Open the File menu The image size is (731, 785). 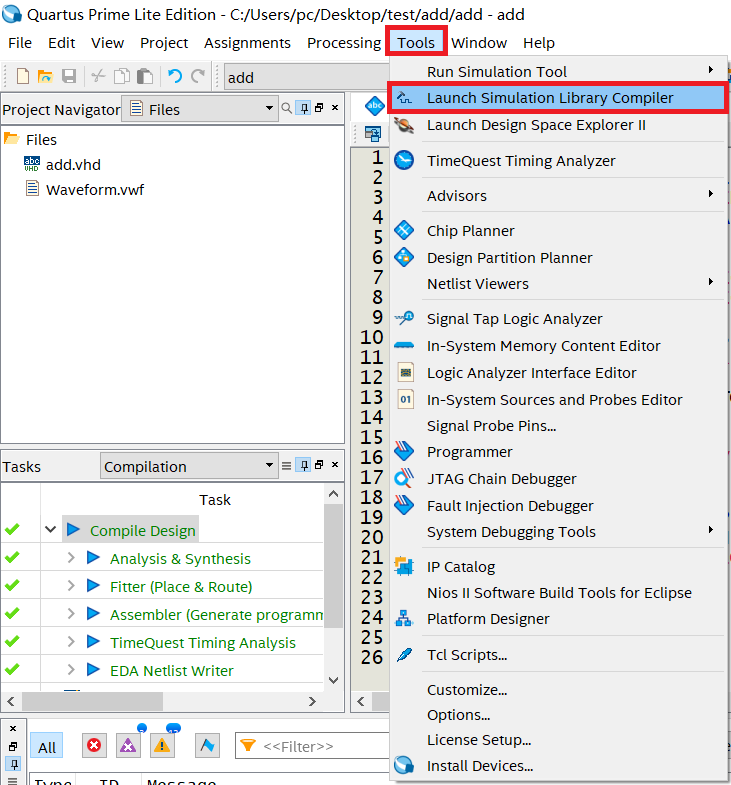pyautogui.click(x=20, y=43)
